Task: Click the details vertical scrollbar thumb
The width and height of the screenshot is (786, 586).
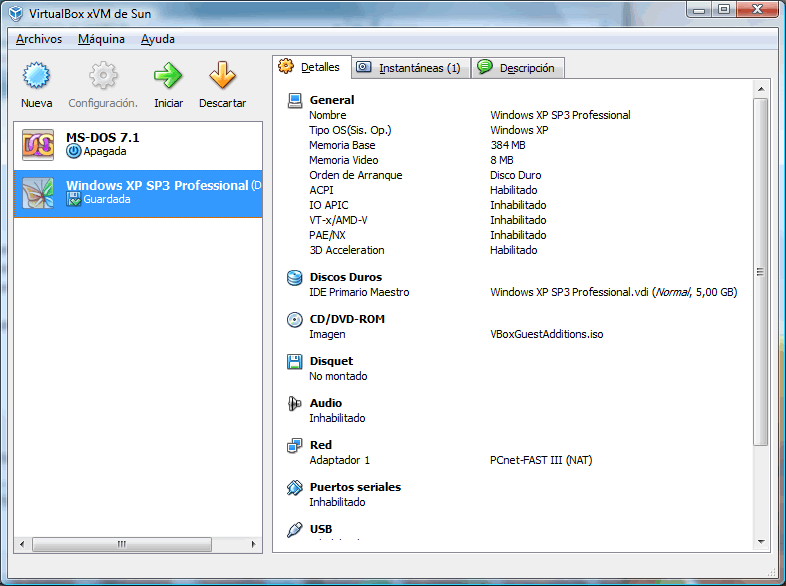Action: (760, 272)
